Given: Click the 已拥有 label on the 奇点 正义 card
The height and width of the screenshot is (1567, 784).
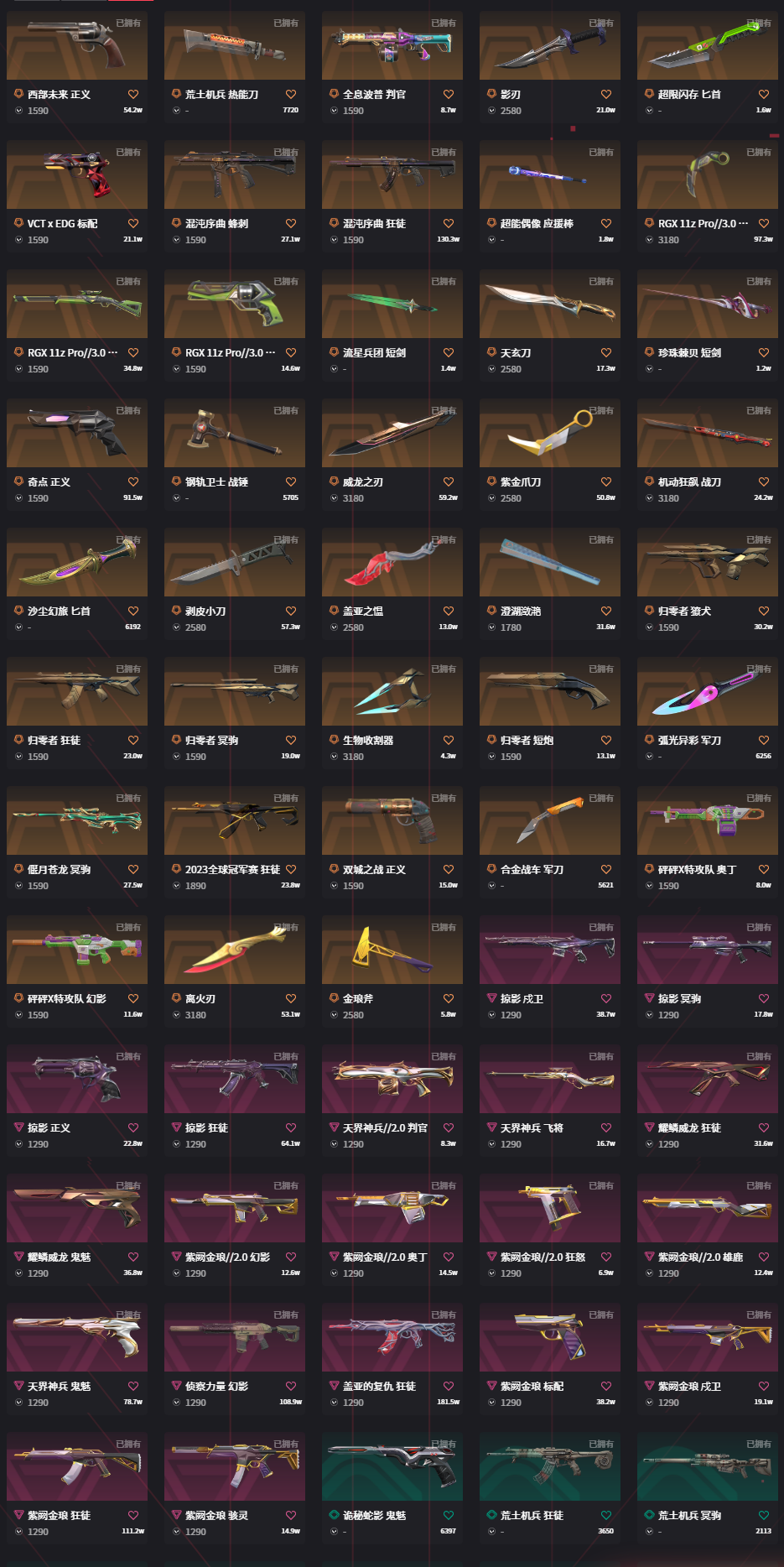Looking at the screenshot, I should click(128, 410).
